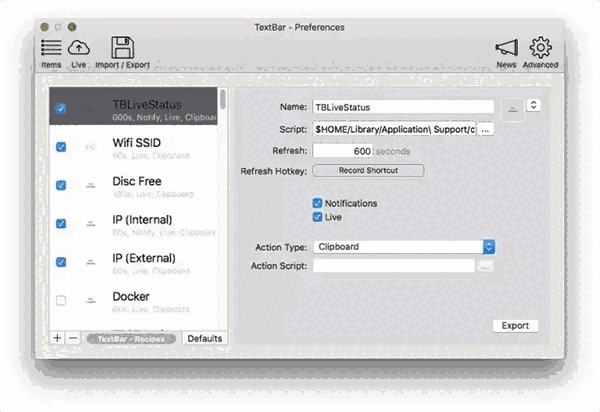The height and width of the screenshot is (412, 600).
Task: Disable the Wifi SSID item checkbox
Action: tap(61, 147)
